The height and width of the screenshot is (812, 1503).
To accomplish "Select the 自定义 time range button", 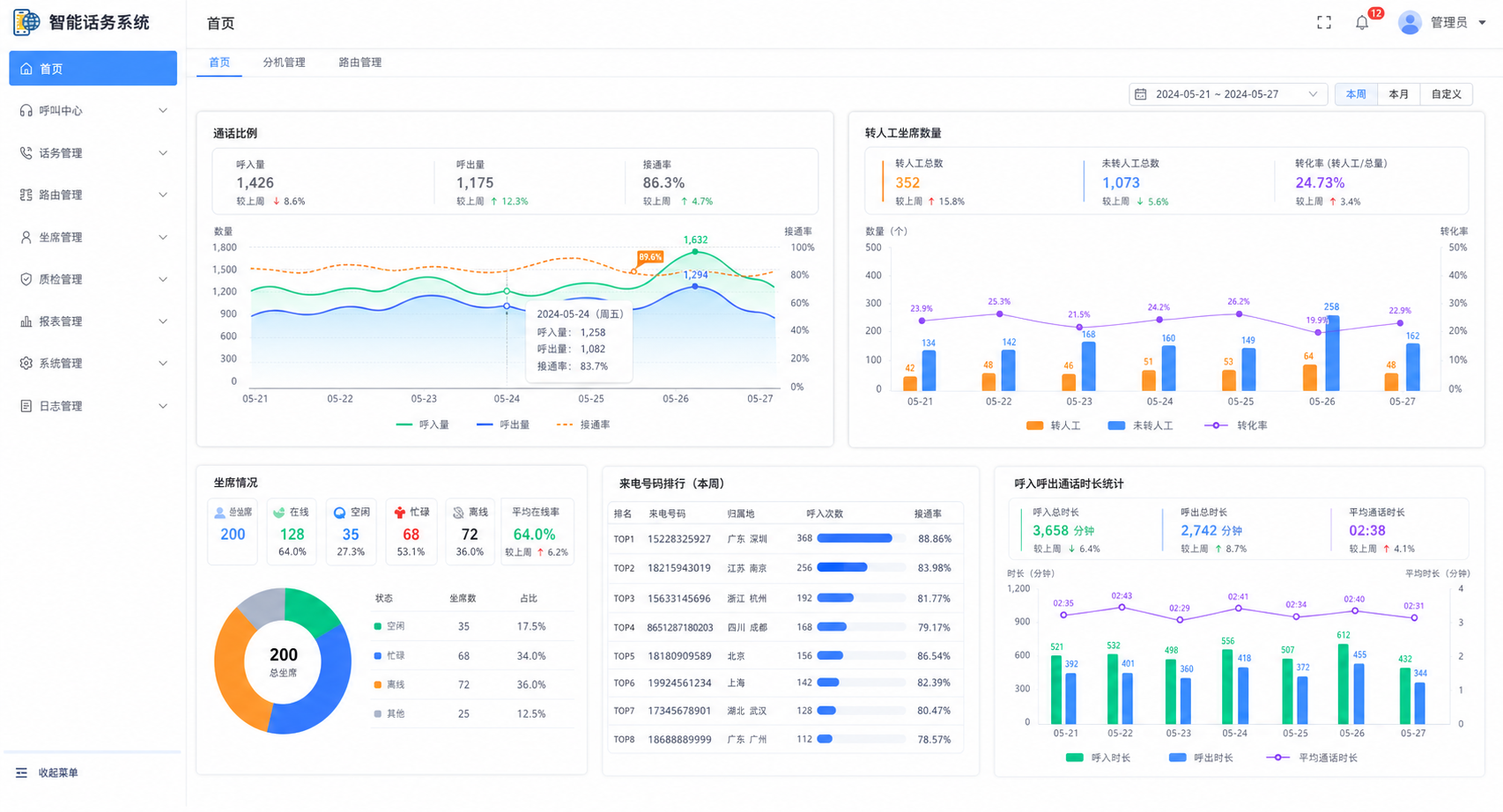I will 1446,94.
